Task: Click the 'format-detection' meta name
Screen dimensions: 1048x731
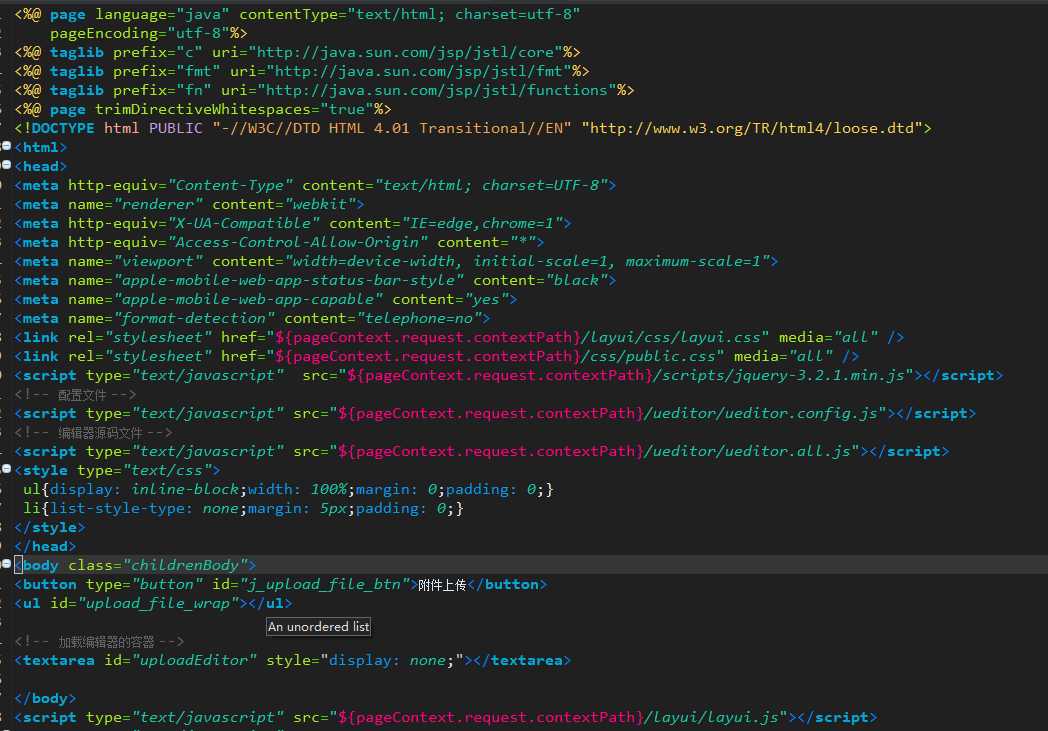Action: coord(194,319)
